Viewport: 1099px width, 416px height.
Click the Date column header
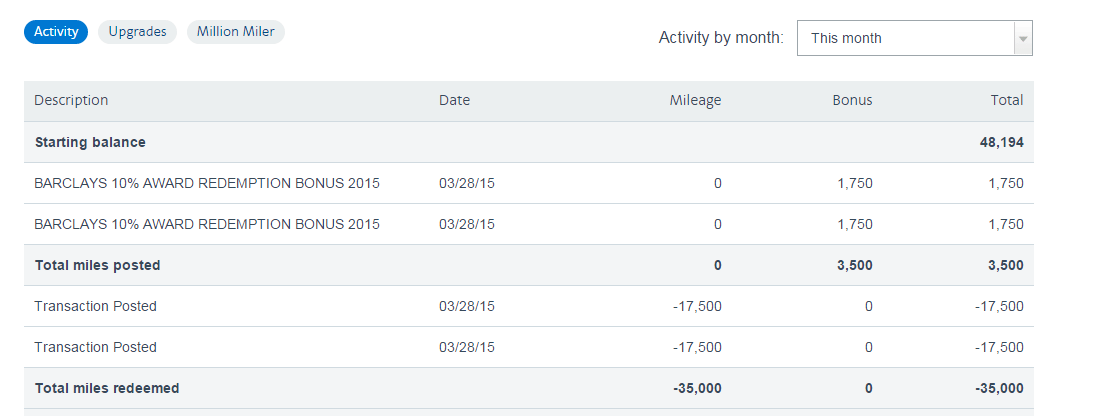454,100
